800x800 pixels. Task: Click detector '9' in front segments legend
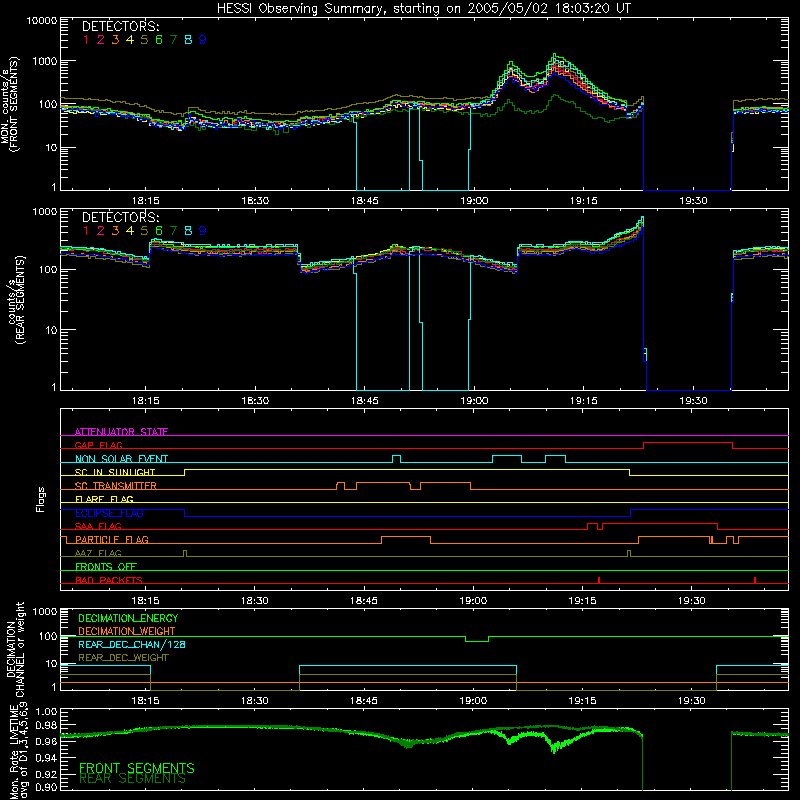tap(203, 40)
